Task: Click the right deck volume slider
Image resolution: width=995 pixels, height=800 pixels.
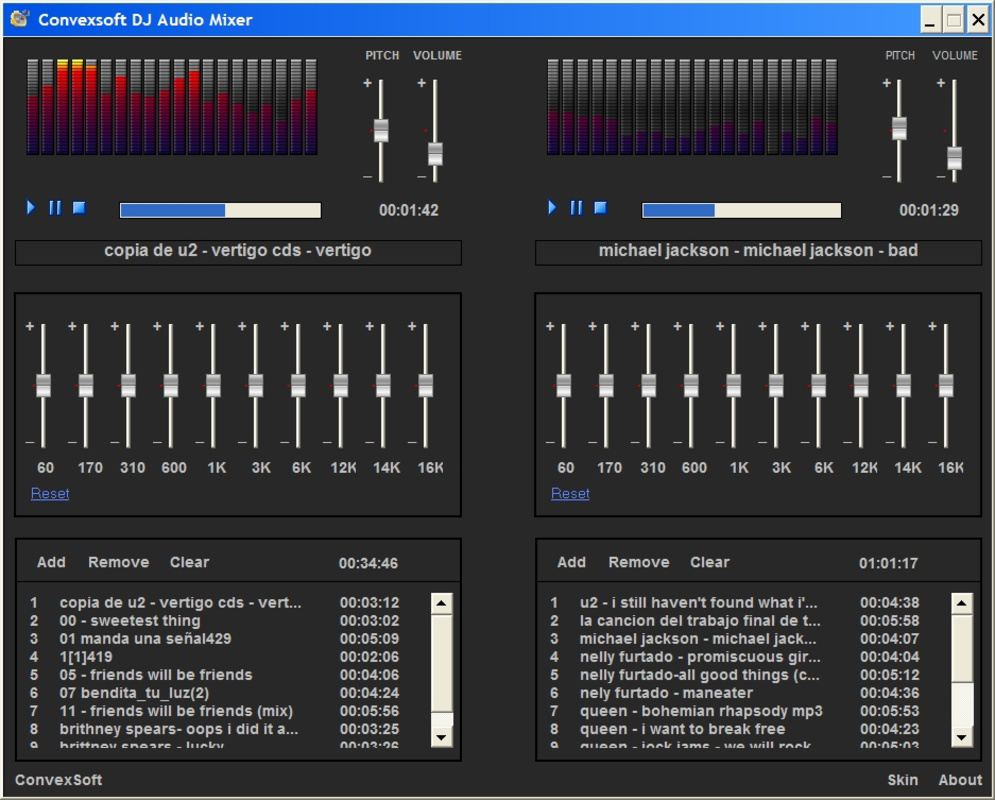Action: tap(954, 158)
